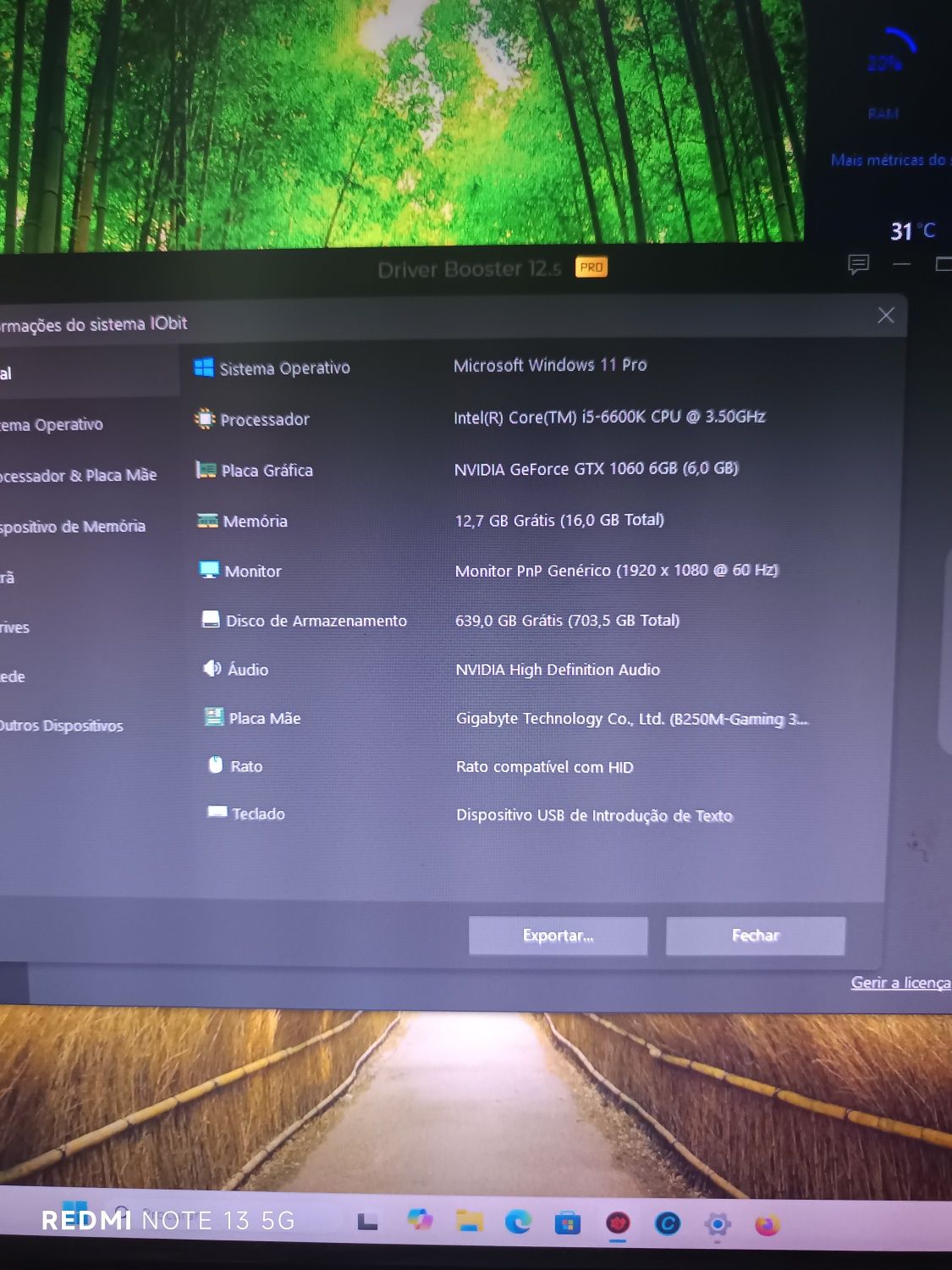Screen dimensions: 952x1270
Task: Select the NVIDIA GeForce GTX 1060 6GB value
Action: pos(597,468)
